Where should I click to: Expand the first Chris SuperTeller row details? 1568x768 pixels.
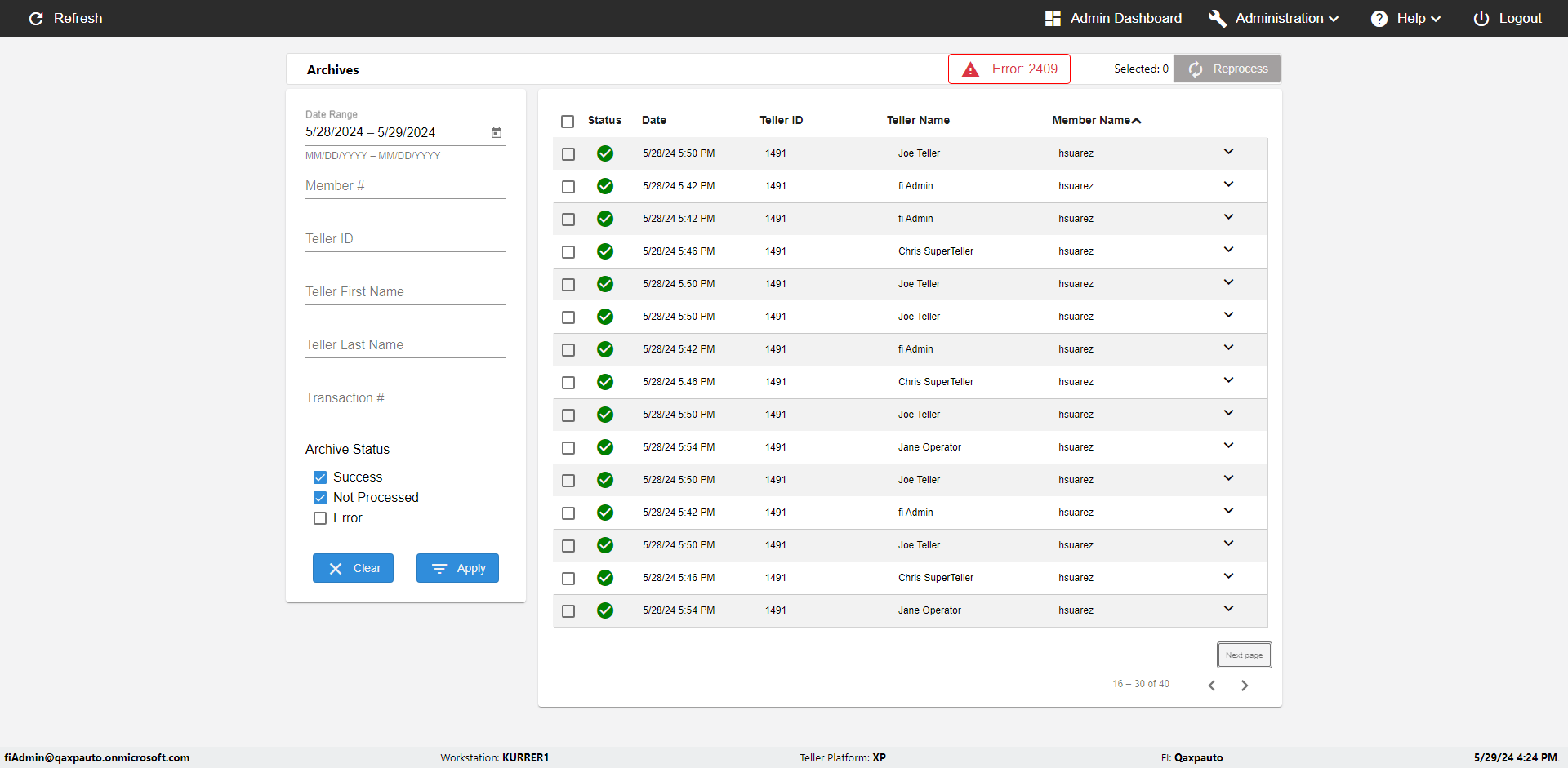pyautogui.click(x=1228, y=250)
